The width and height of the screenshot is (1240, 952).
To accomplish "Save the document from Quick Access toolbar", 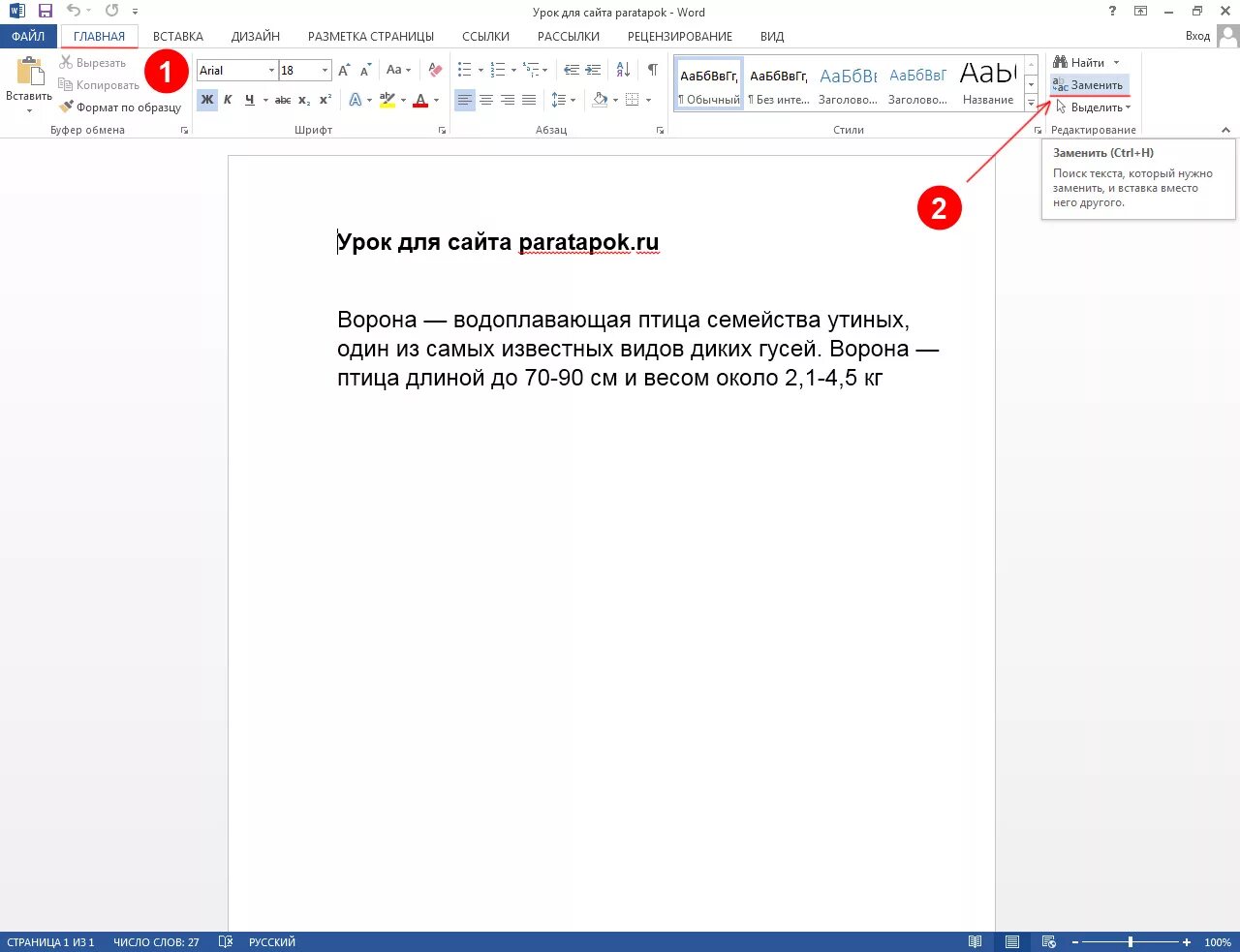I will point(45,12).
